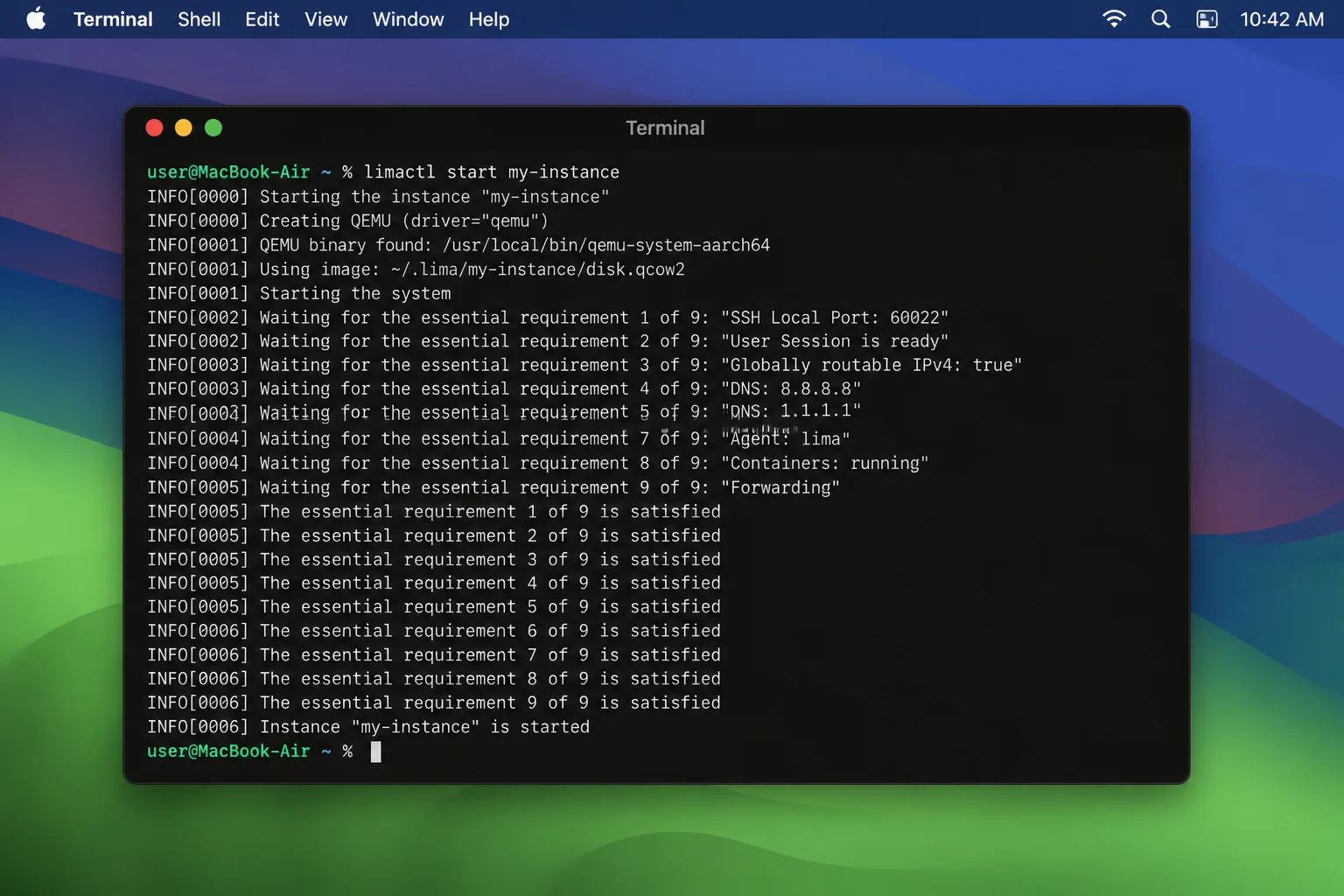Open the Edit menu
1344x896 pixels.
[262, 19]
